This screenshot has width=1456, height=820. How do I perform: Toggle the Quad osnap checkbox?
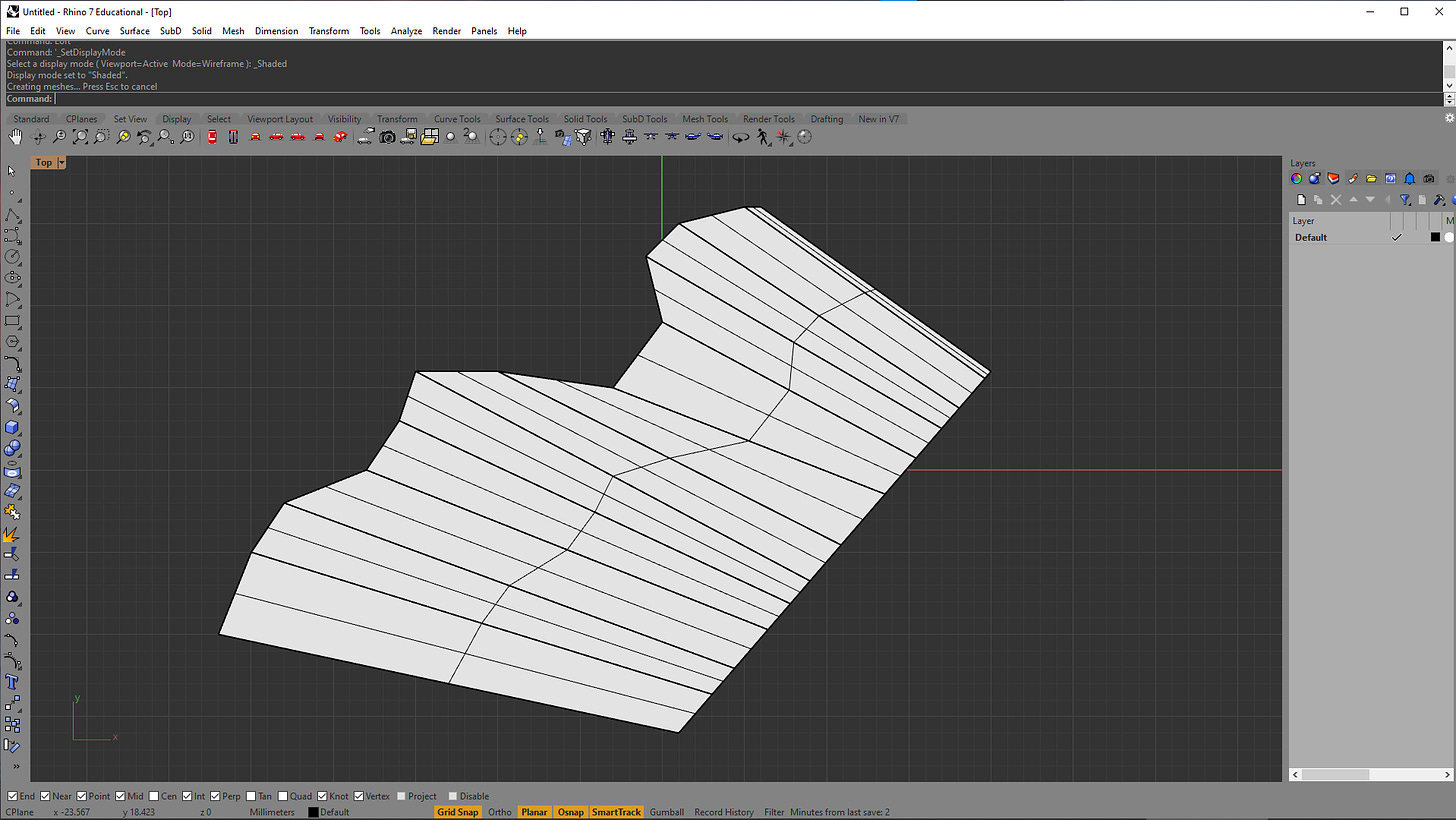283,796
